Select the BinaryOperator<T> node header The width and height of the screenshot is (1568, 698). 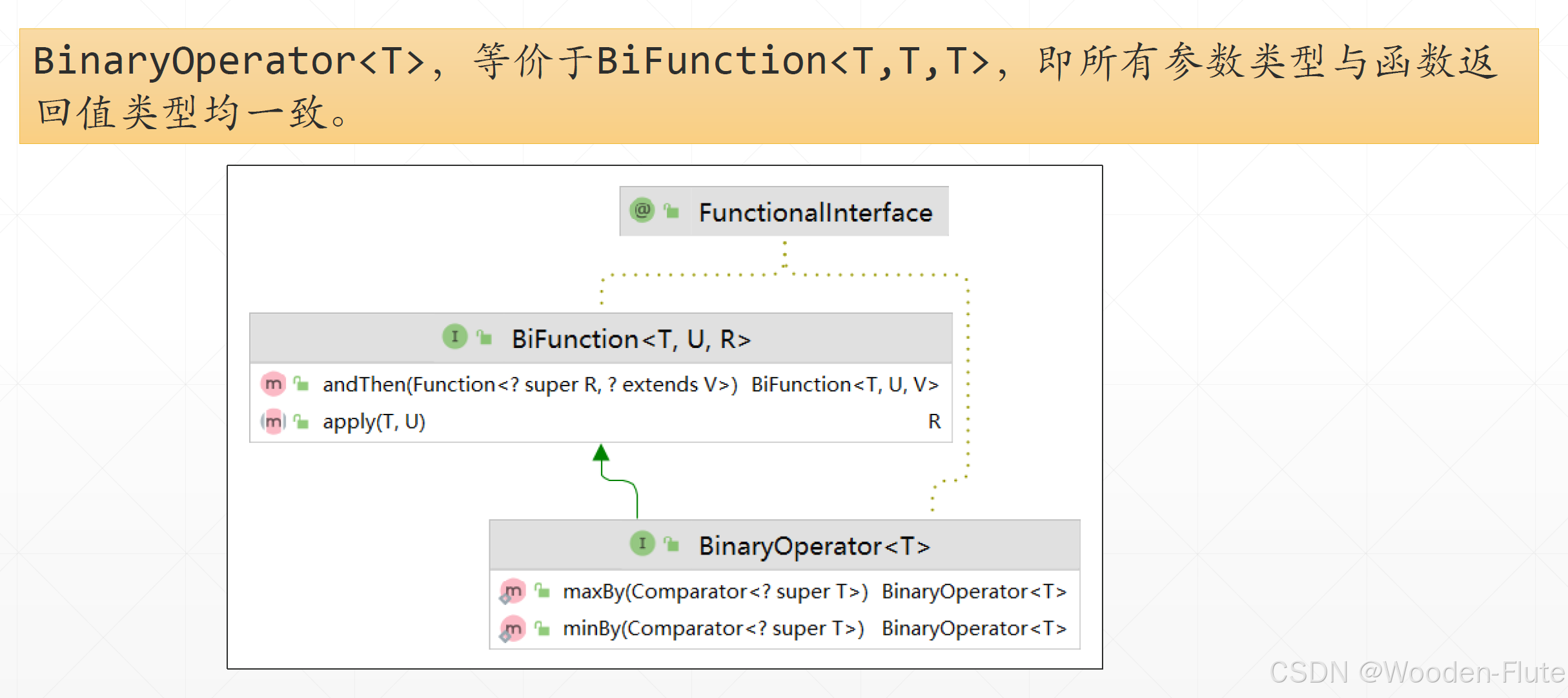pos(814,546)
